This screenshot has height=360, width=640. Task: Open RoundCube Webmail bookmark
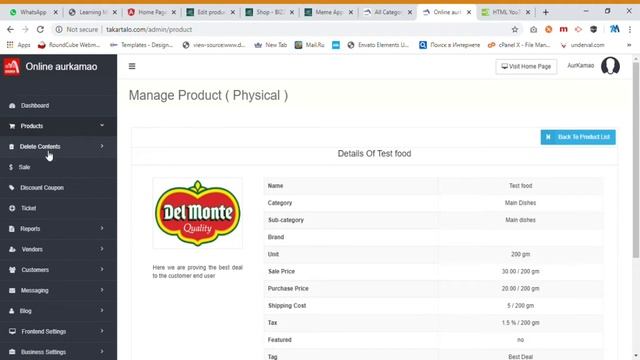pos(69,45)
